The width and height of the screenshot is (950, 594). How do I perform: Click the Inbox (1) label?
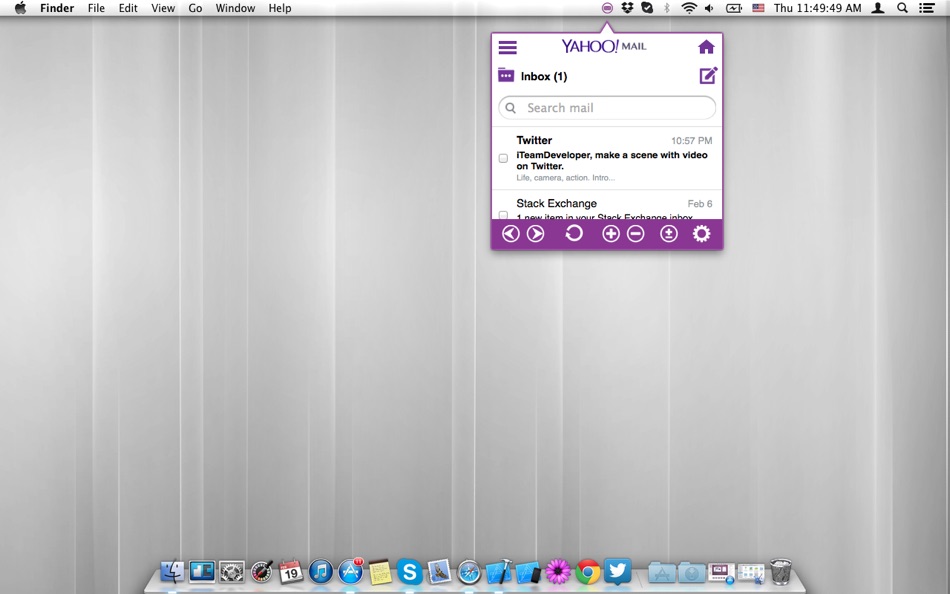tap(544, 76)
